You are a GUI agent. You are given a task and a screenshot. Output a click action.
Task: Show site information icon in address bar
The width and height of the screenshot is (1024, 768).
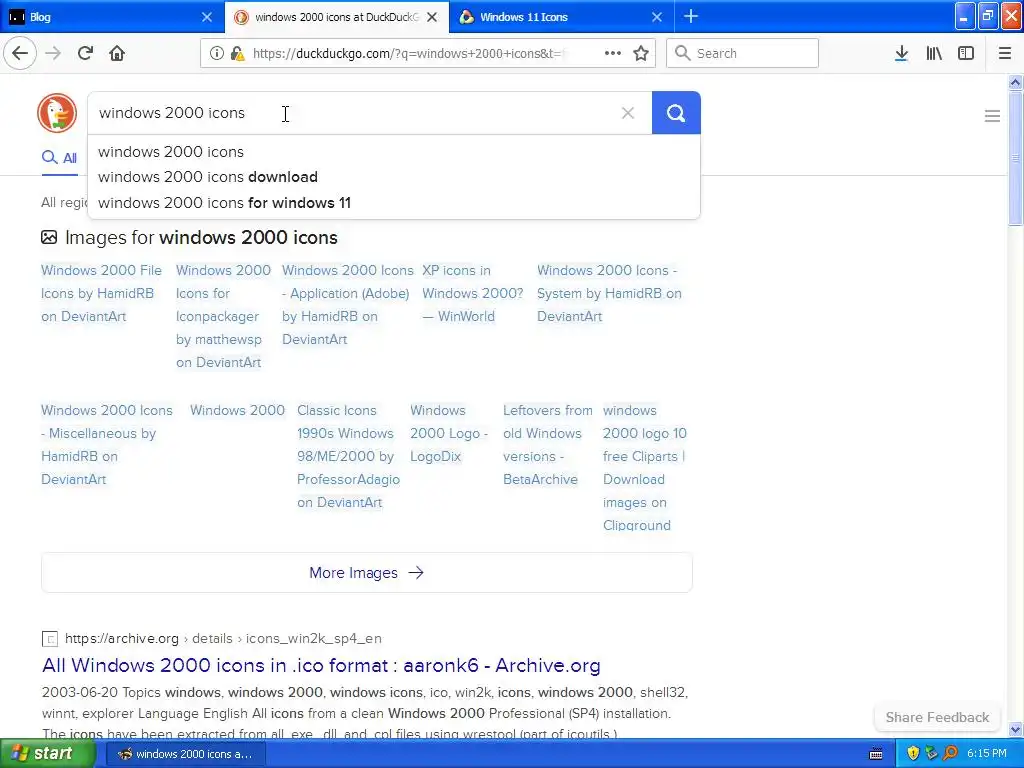(216, 54)
